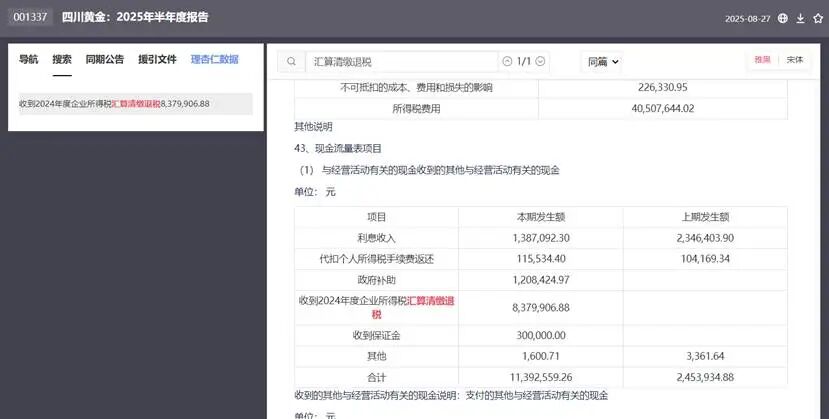Image resolution: width=829 pixels, height=419 pixels.
Task: Click the value 115,534.40
Action: coord(541,259)
